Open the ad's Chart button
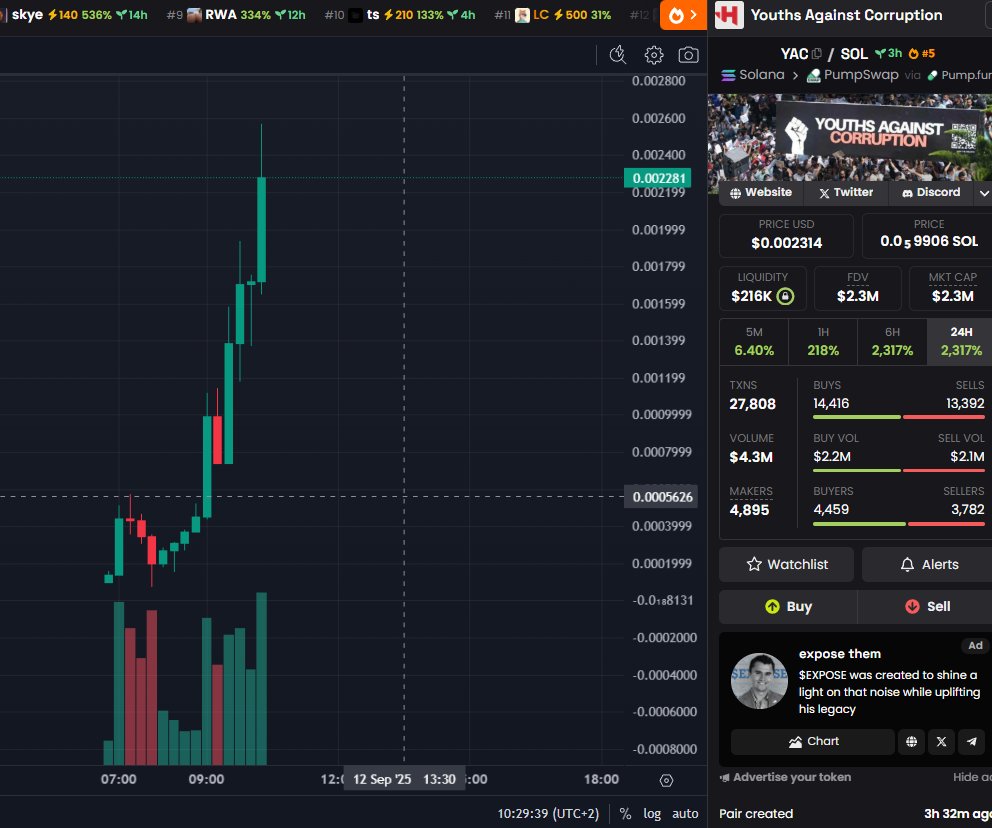Image resolution: width=992 pixels, height=828 pixels. coord(813,742)
